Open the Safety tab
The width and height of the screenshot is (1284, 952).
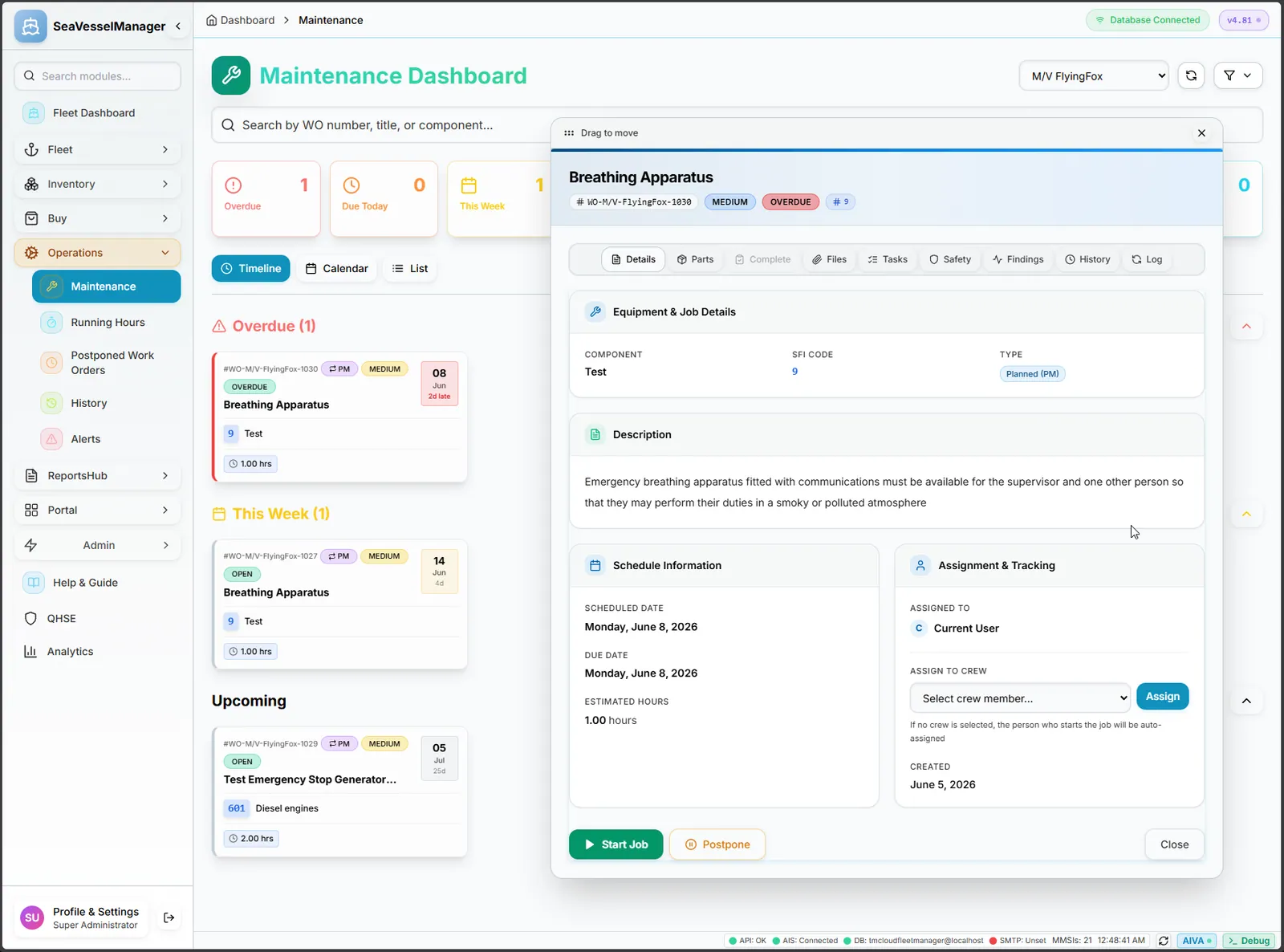950,259
